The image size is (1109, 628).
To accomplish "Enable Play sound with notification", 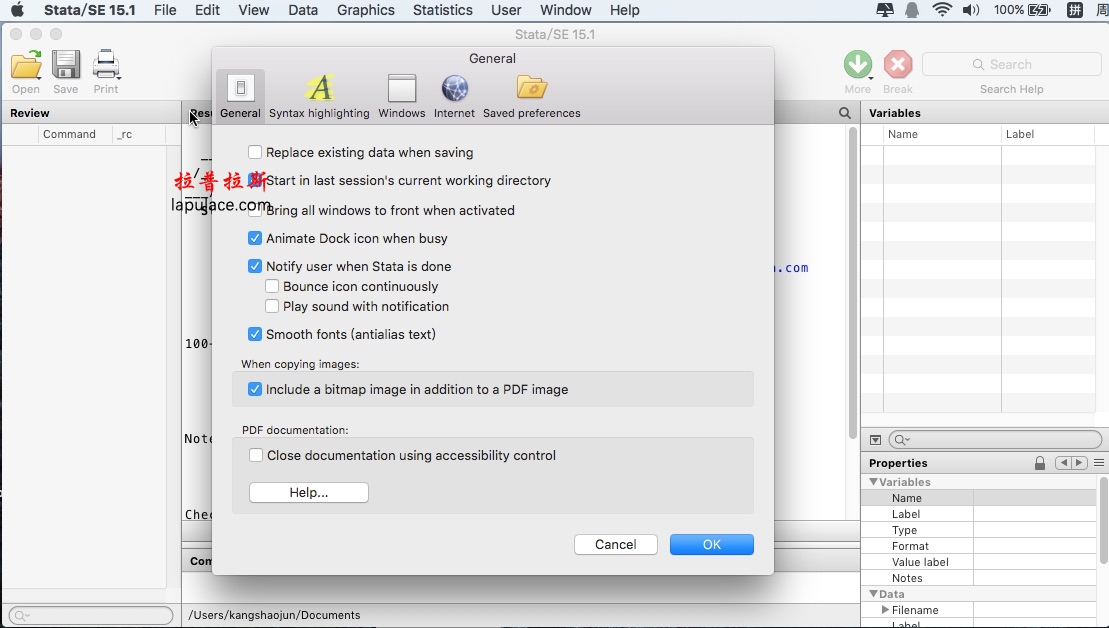I will (272, 306).
